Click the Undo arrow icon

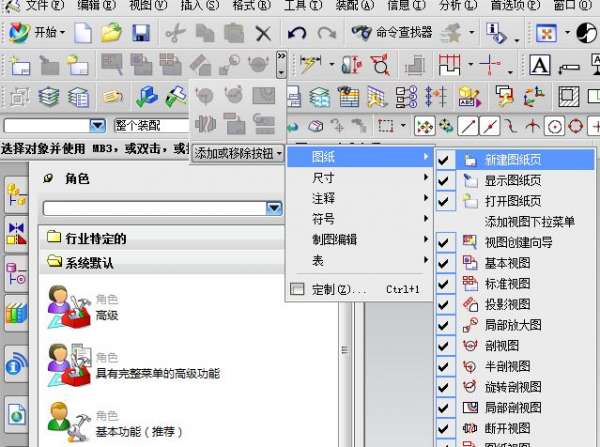(x=296, y=34)
